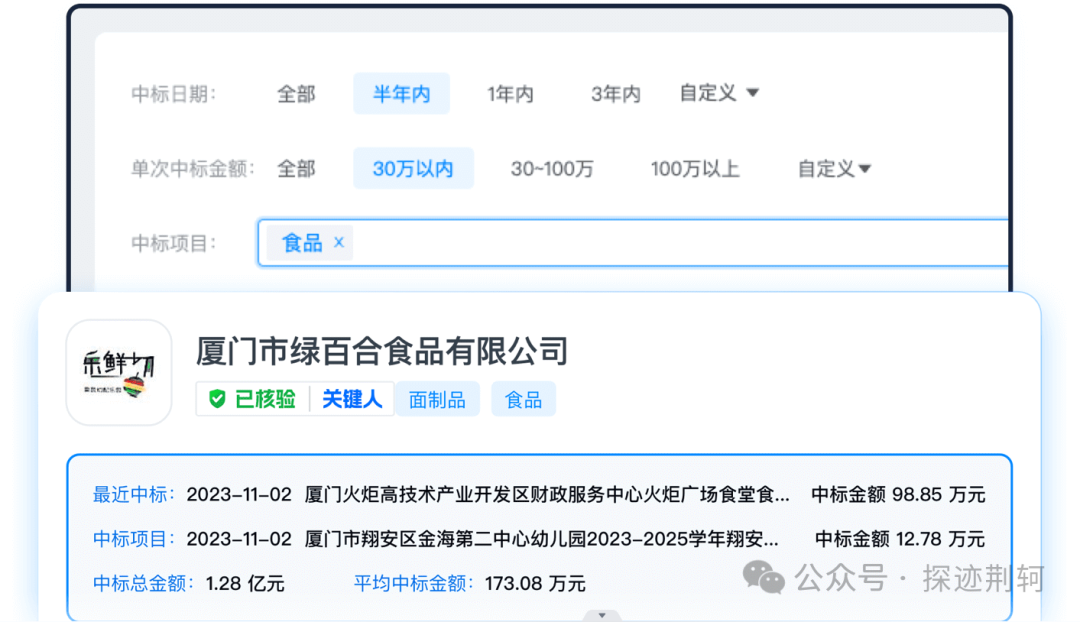1080x622 pixels.
Task: Open 自定义 dropdown for 中标日期
Action: point(719,93)
